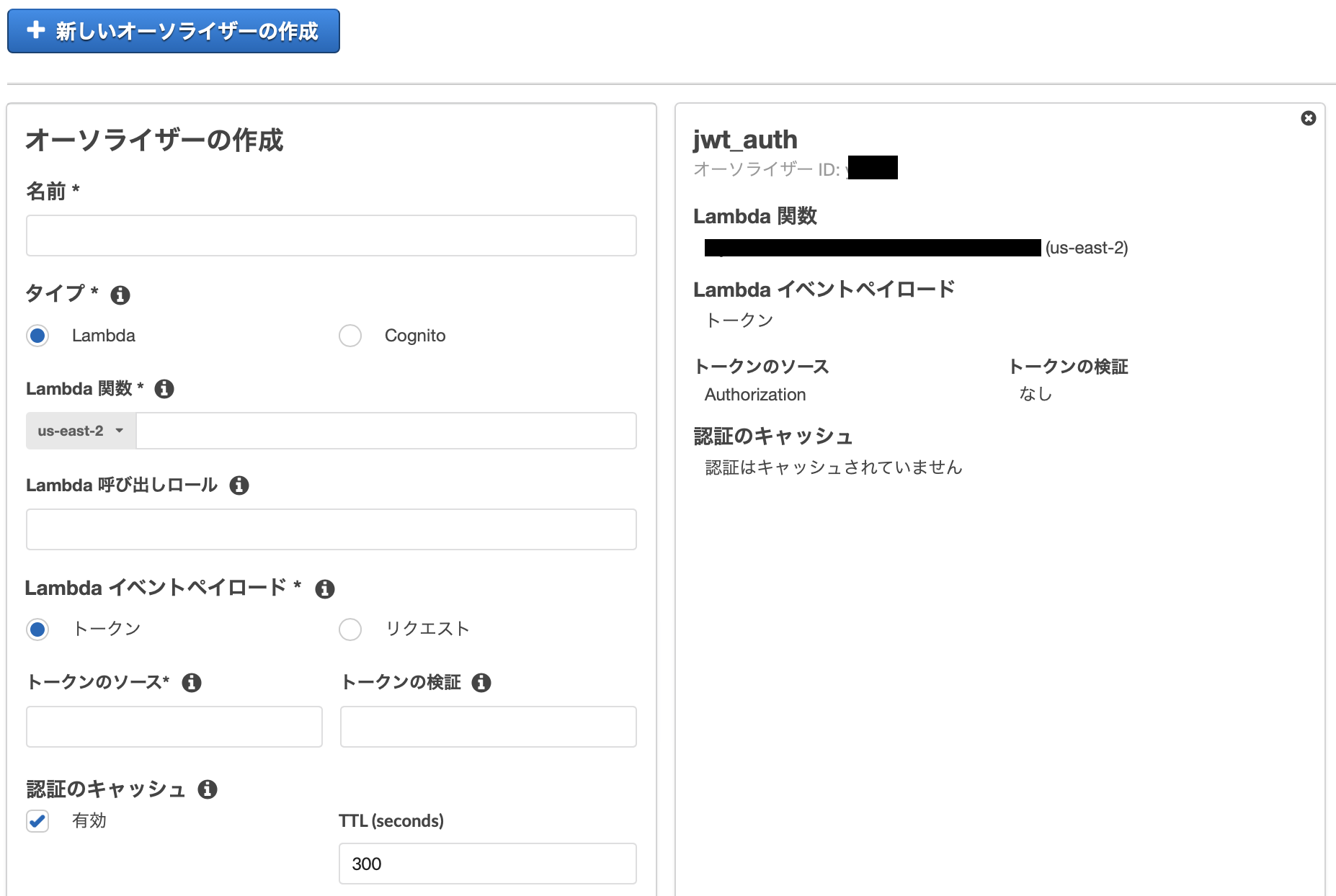Select the Lambda radio button
Screen dimensions: 1336x896
[37, 335]
